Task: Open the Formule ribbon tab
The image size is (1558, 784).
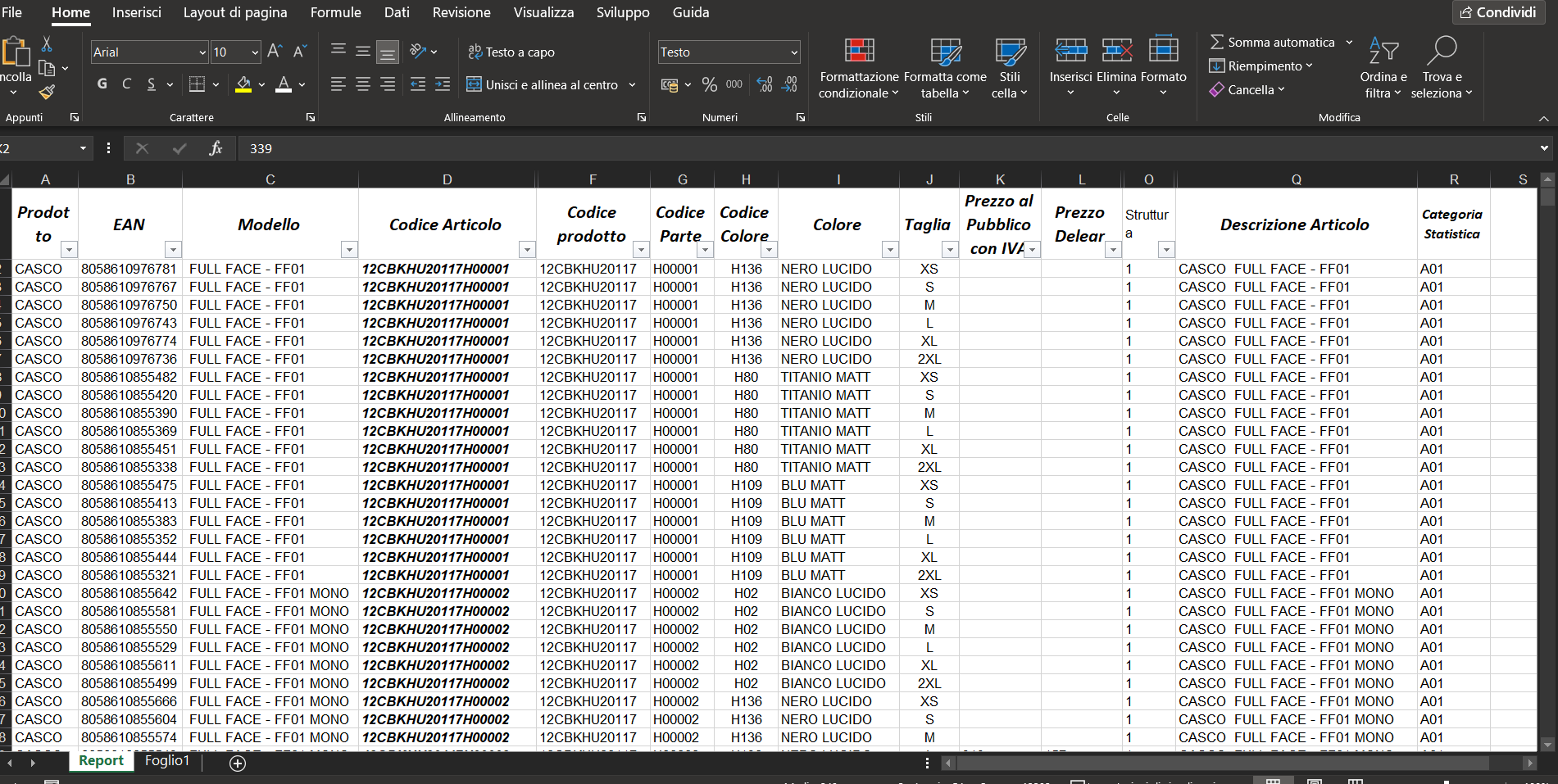Action: coord(335,12)
